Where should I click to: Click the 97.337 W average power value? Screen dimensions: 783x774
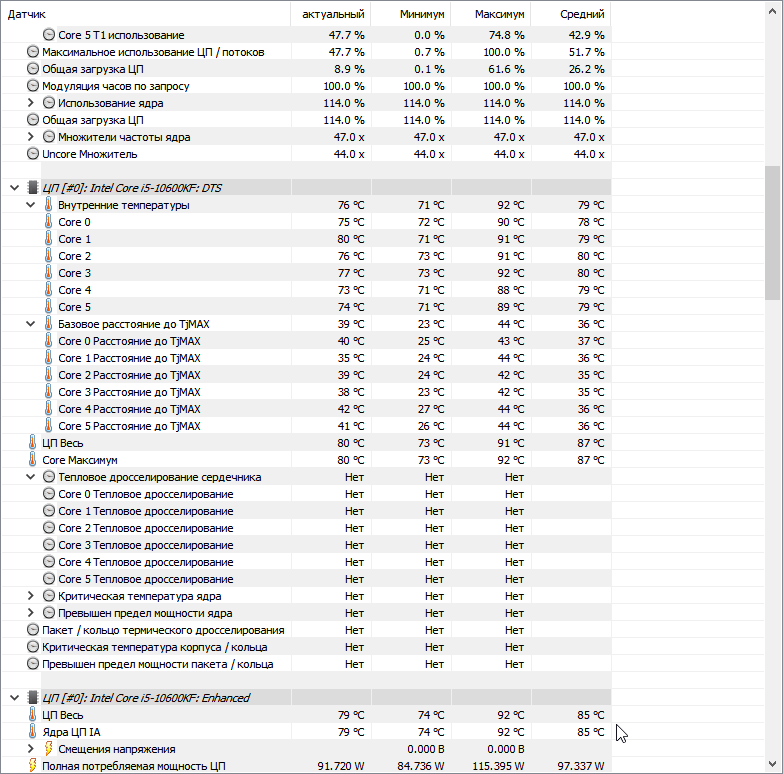coord(581,766)
